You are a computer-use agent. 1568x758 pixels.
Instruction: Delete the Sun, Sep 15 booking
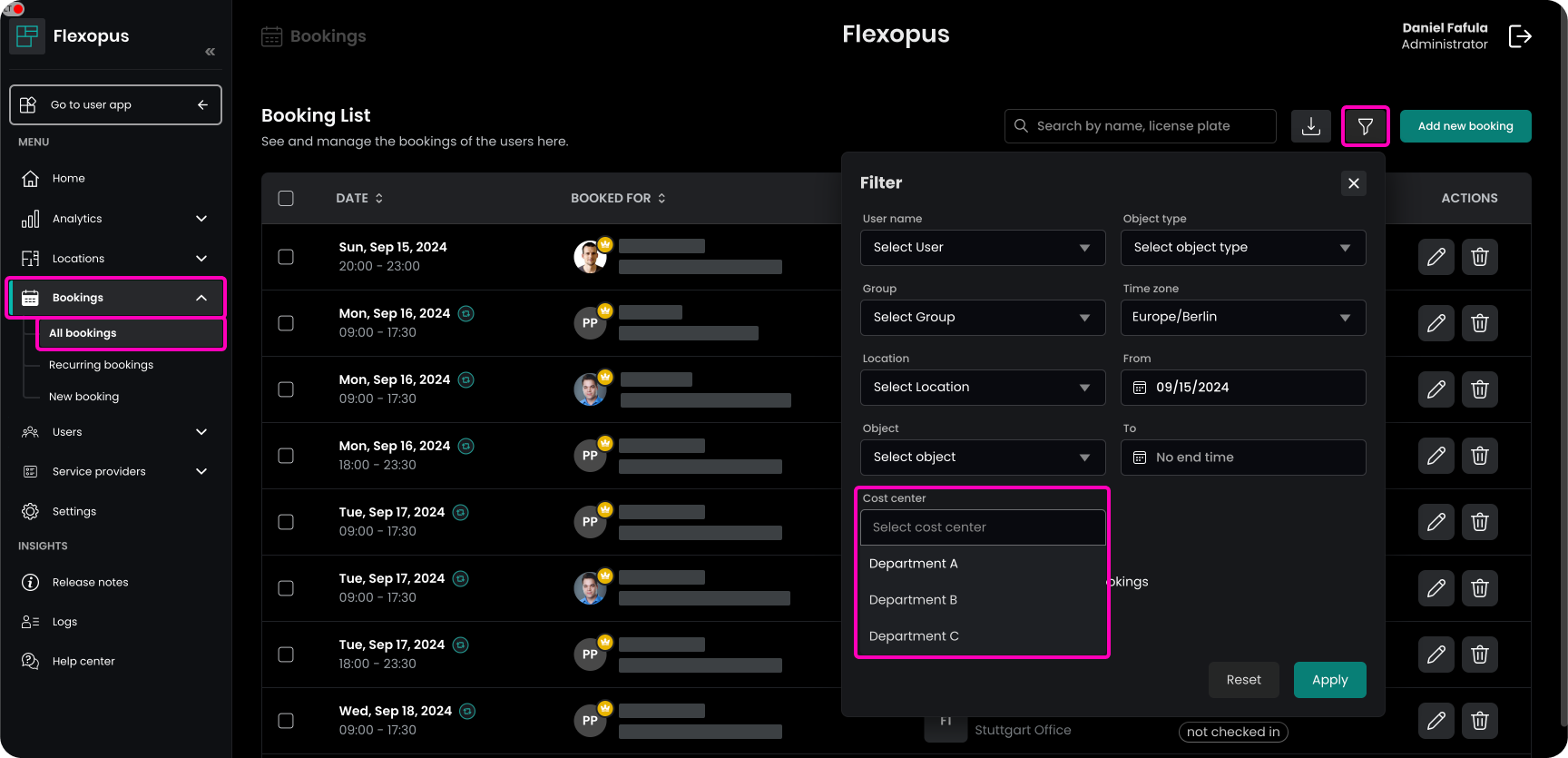[x=1479, y=257]
